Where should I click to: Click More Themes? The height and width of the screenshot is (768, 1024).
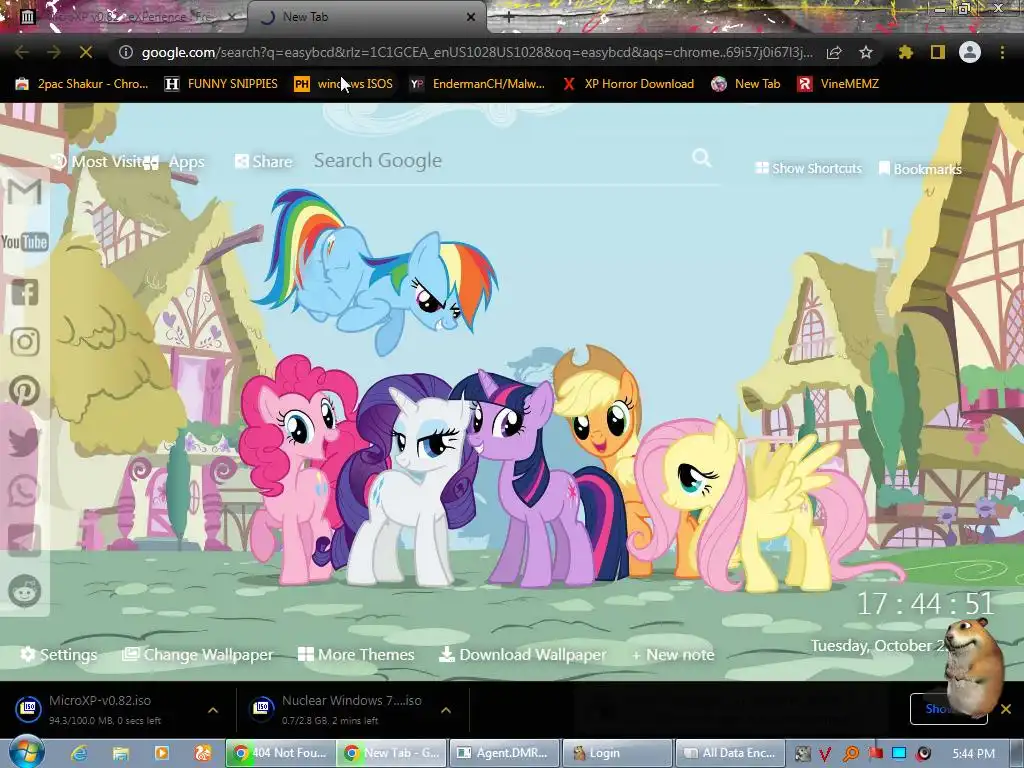coord(356,654)
